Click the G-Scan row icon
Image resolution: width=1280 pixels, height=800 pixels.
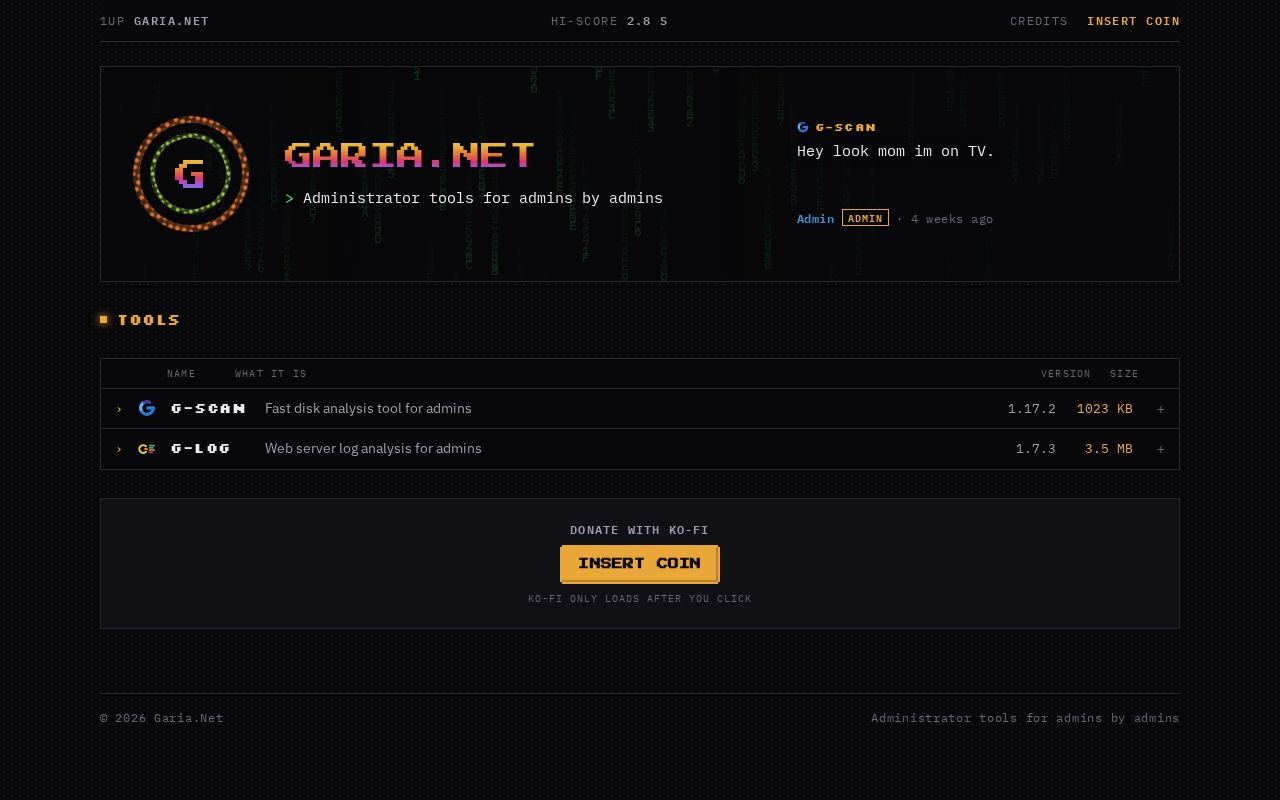click(147, 408)
